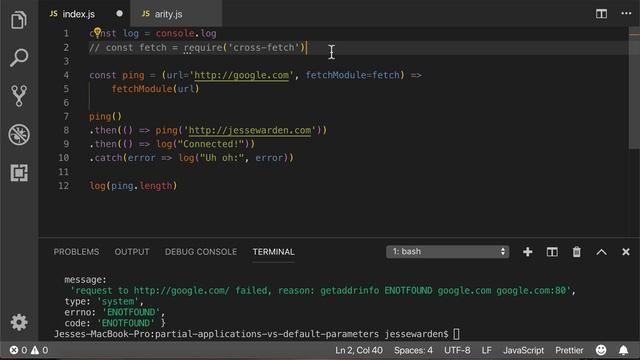Open the Manage settings gear
The width and height of the screenshot is (640, 360).
point(19,322)
